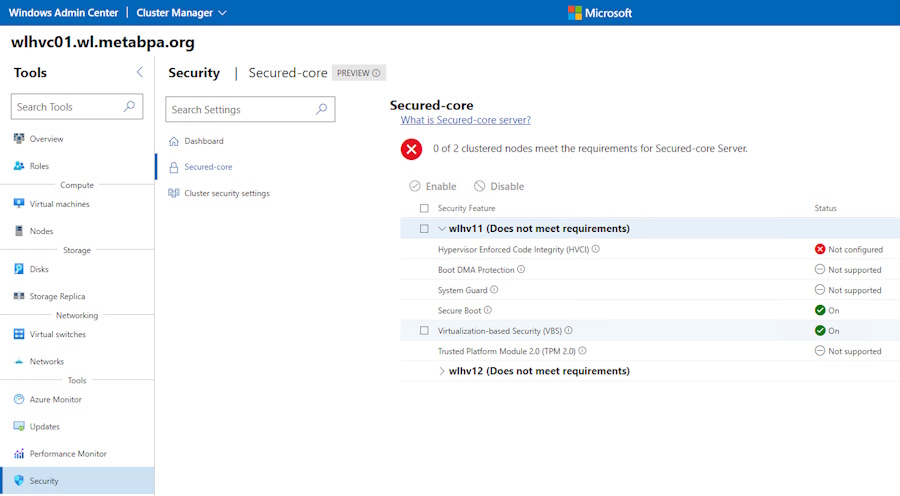Viewport: 900px width, 496px height.
Task: Tick the Virtualization-based Security checkbox
Action: pyautogui.click(x=424, y=331)
